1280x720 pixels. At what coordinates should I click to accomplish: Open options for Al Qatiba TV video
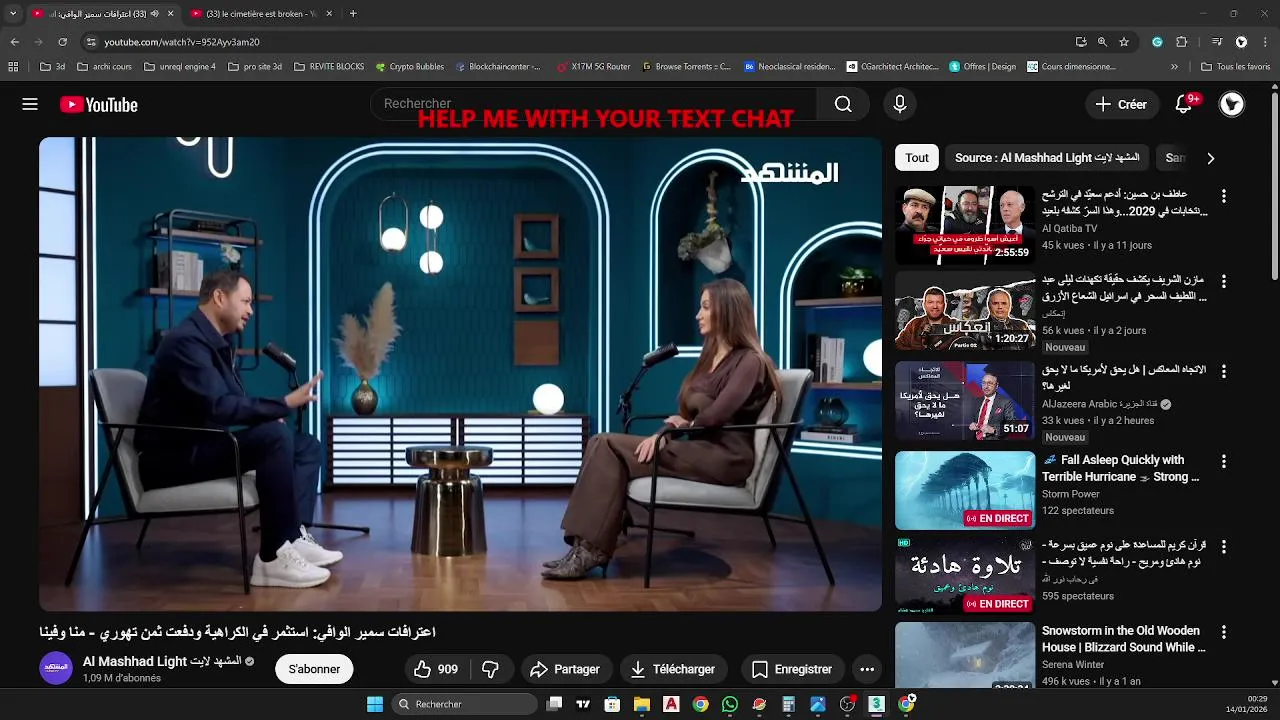(1223, 196)
